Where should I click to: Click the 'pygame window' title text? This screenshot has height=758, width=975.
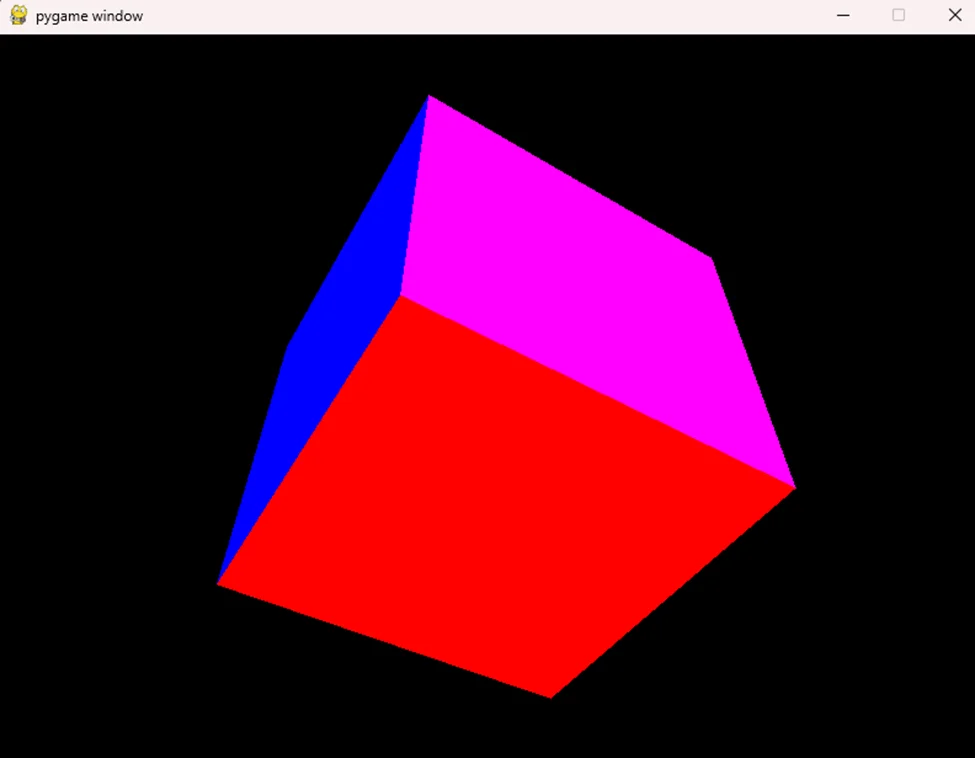point(89,16)
